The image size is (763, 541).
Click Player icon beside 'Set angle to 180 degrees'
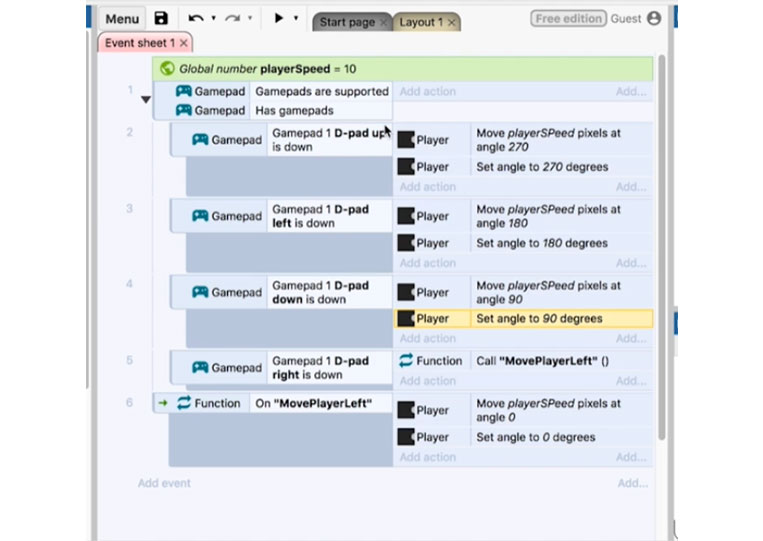[406, 242]
